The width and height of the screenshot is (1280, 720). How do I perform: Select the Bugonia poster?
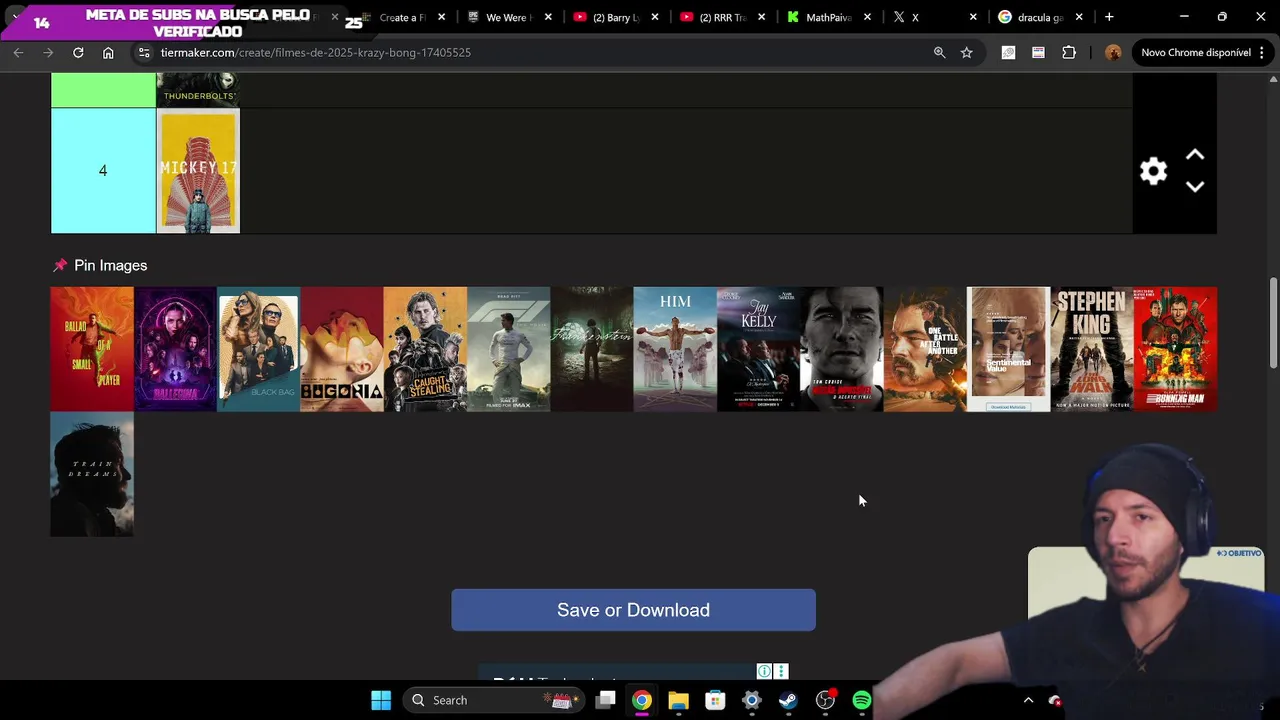(341, 349)
